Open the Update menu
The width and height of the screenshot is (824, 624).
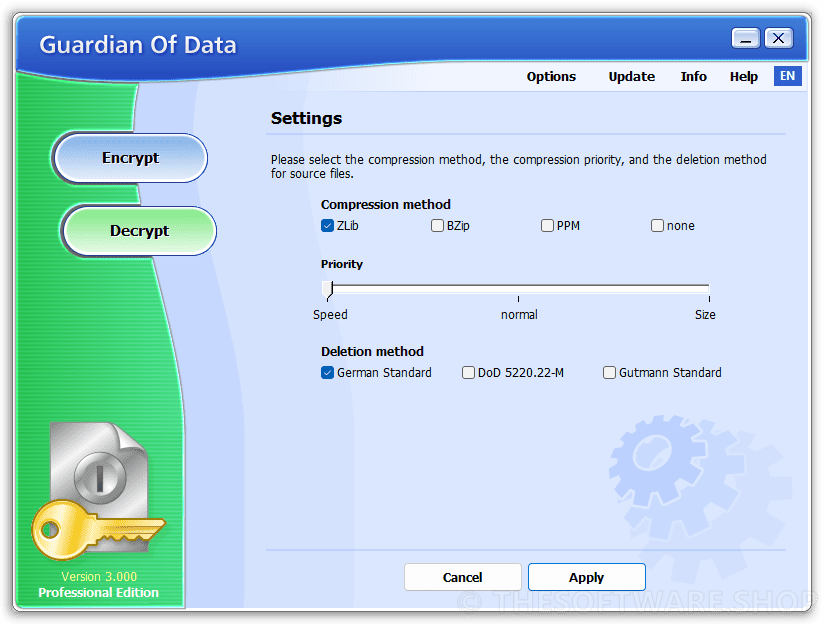tap(631, 77)
